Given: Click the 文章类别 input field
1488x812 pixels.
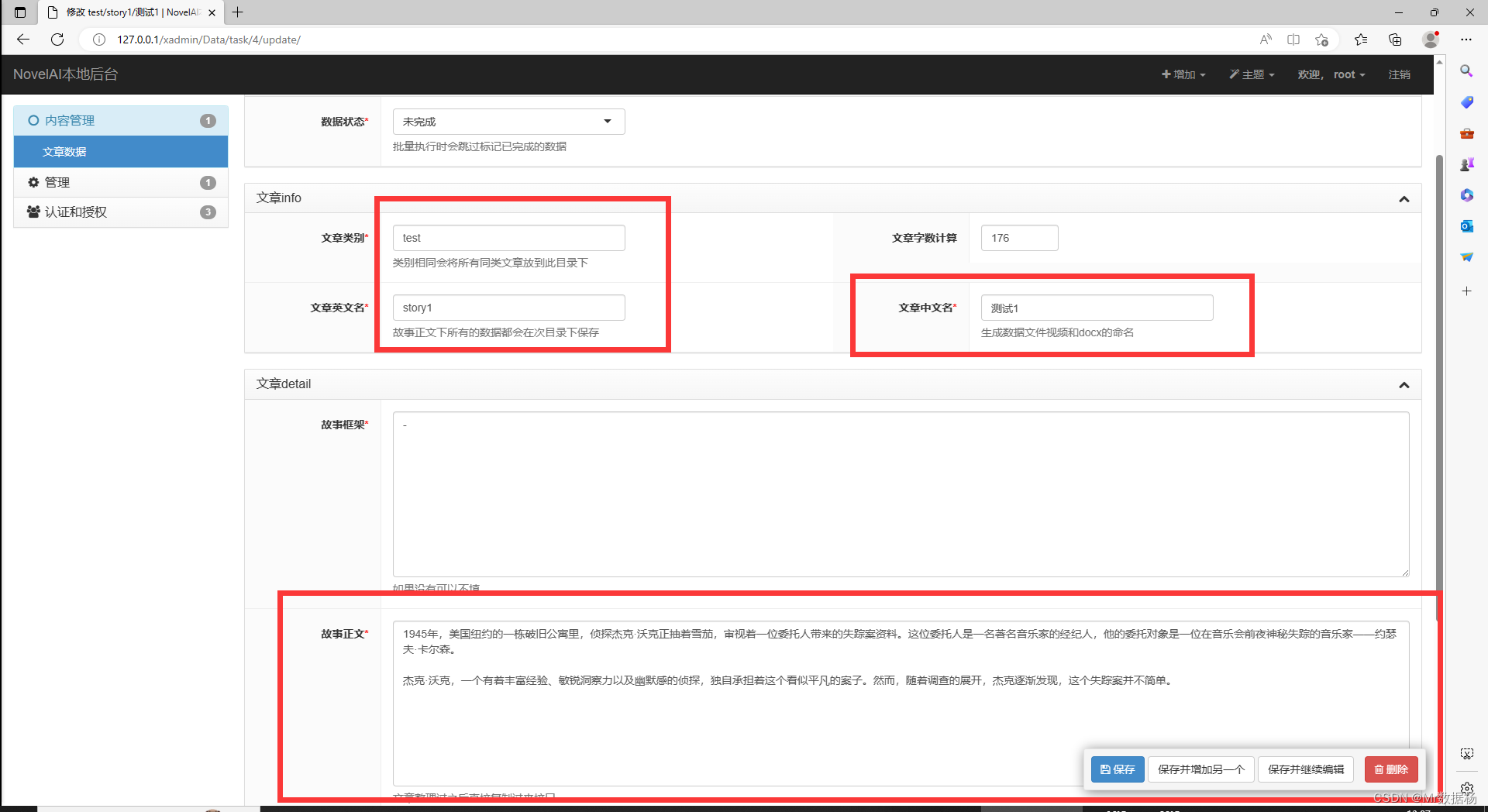Looking at the screenshot, I should (x=508, y=238).
